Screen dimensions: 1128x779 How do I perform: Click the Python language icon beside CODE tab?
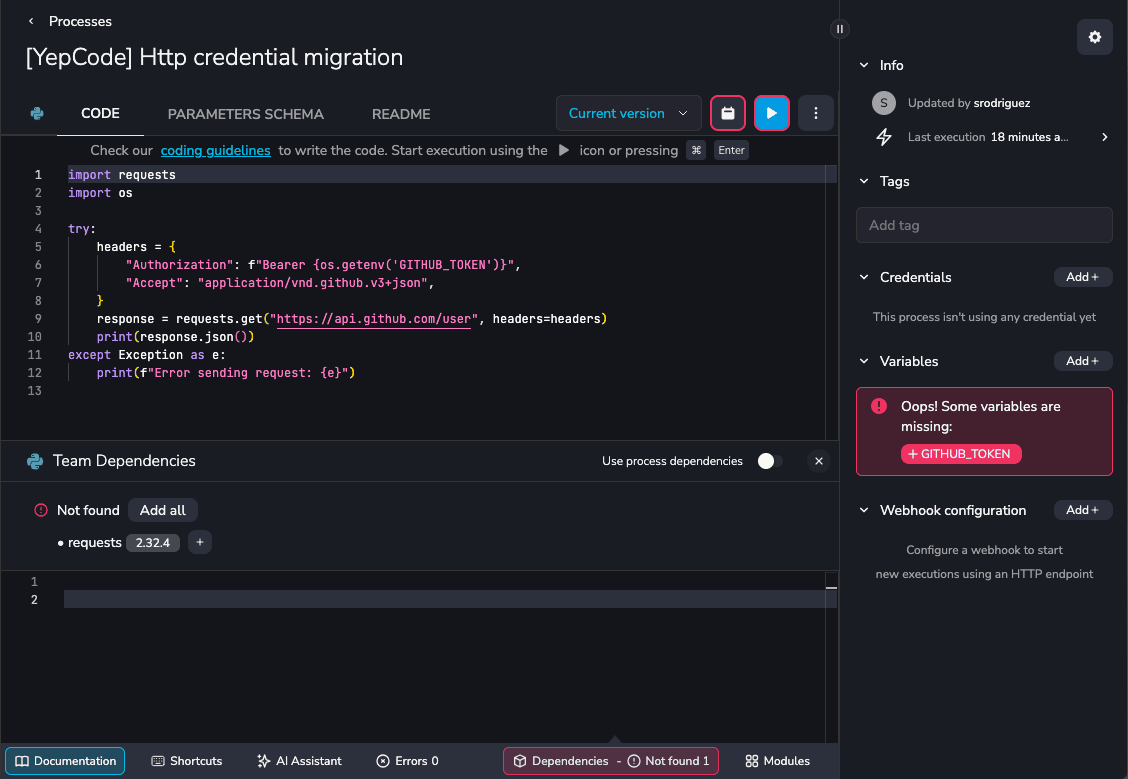click(37, 114)
